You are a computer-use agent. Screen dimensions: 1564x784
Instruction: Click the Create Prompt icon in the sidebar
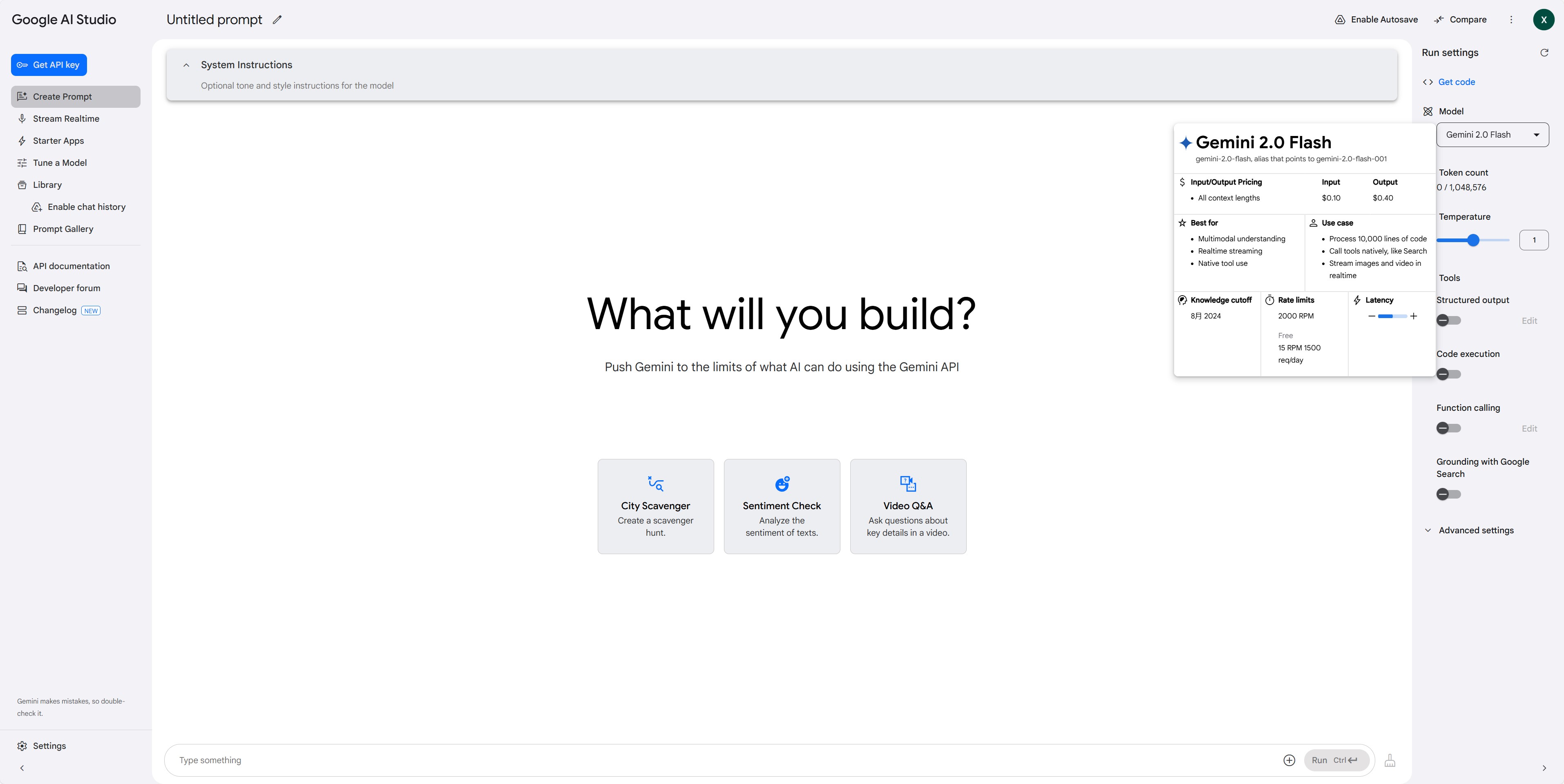(22, 96)
